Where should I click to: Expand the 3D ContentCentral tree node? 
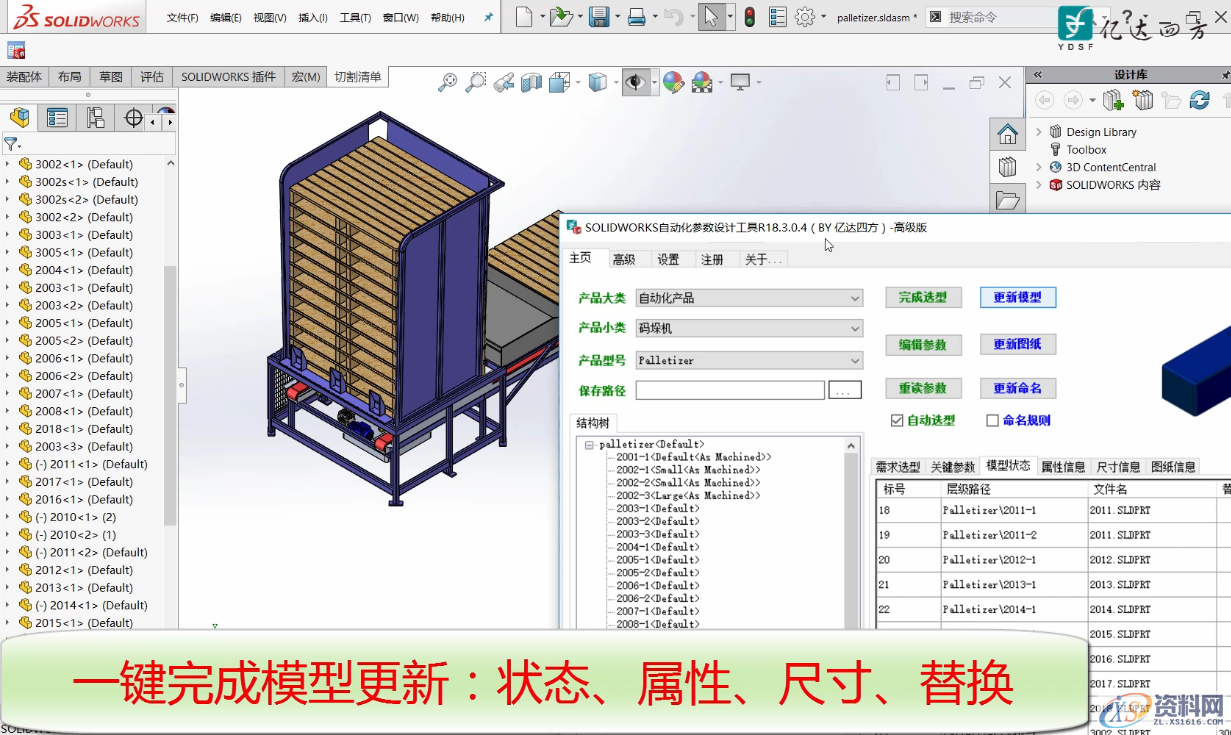tap(1040, 166)
